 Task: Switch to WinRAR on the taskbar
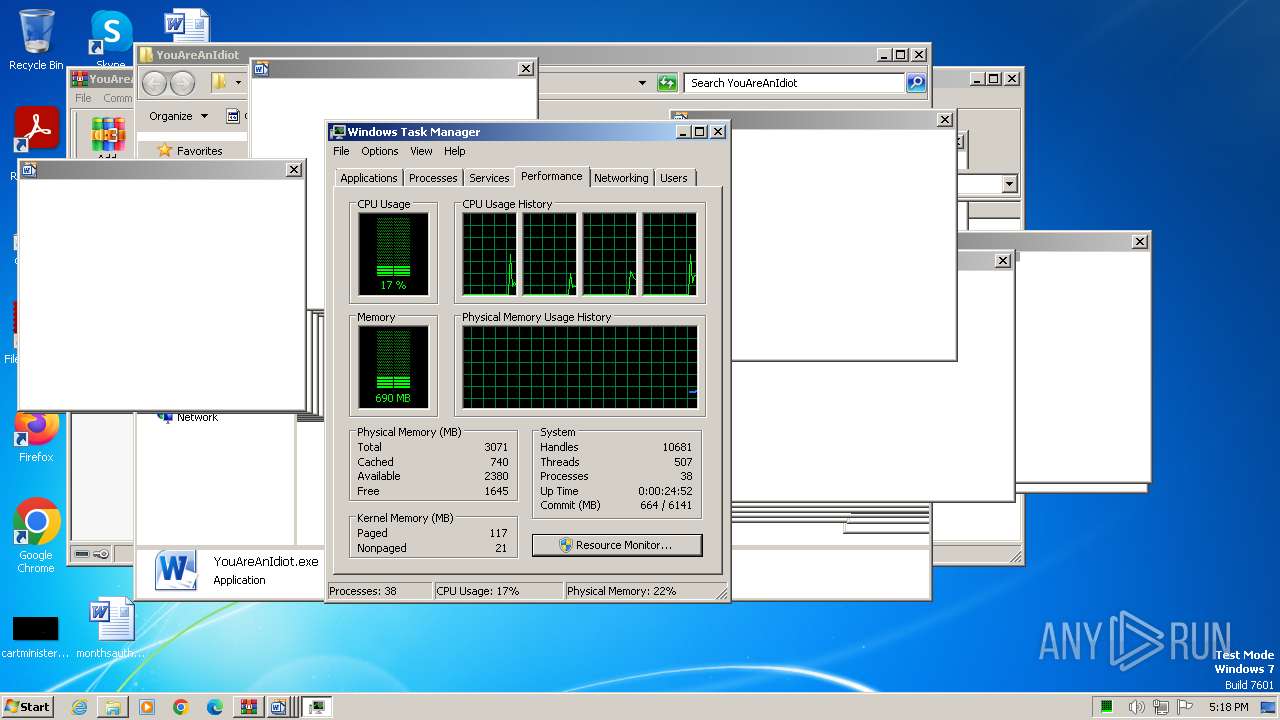(249, 707)
